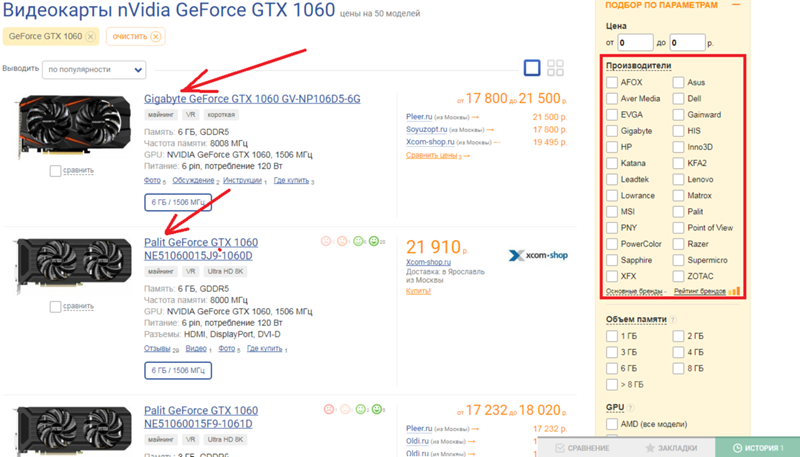Open Gigabyte GeForce GTX 1060 GV-NP106D5-6G link
The image size is (800, 457).
pos(252,99)
